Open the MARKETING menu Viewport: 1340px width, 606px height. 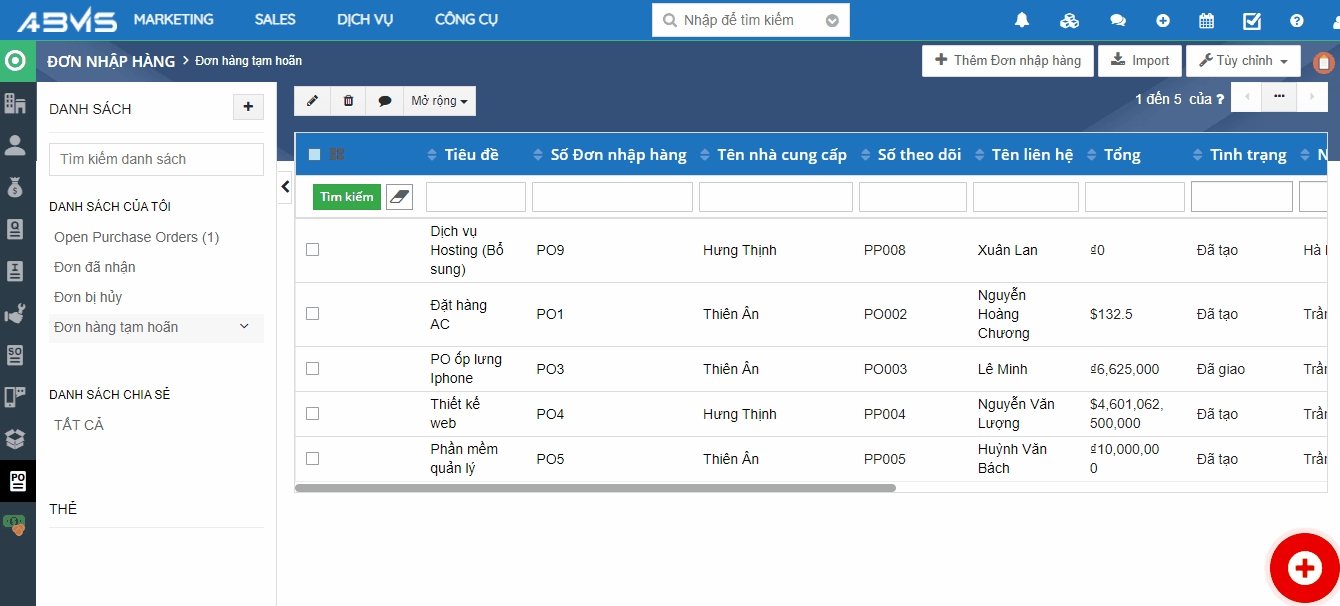click(x=173, y=20)
